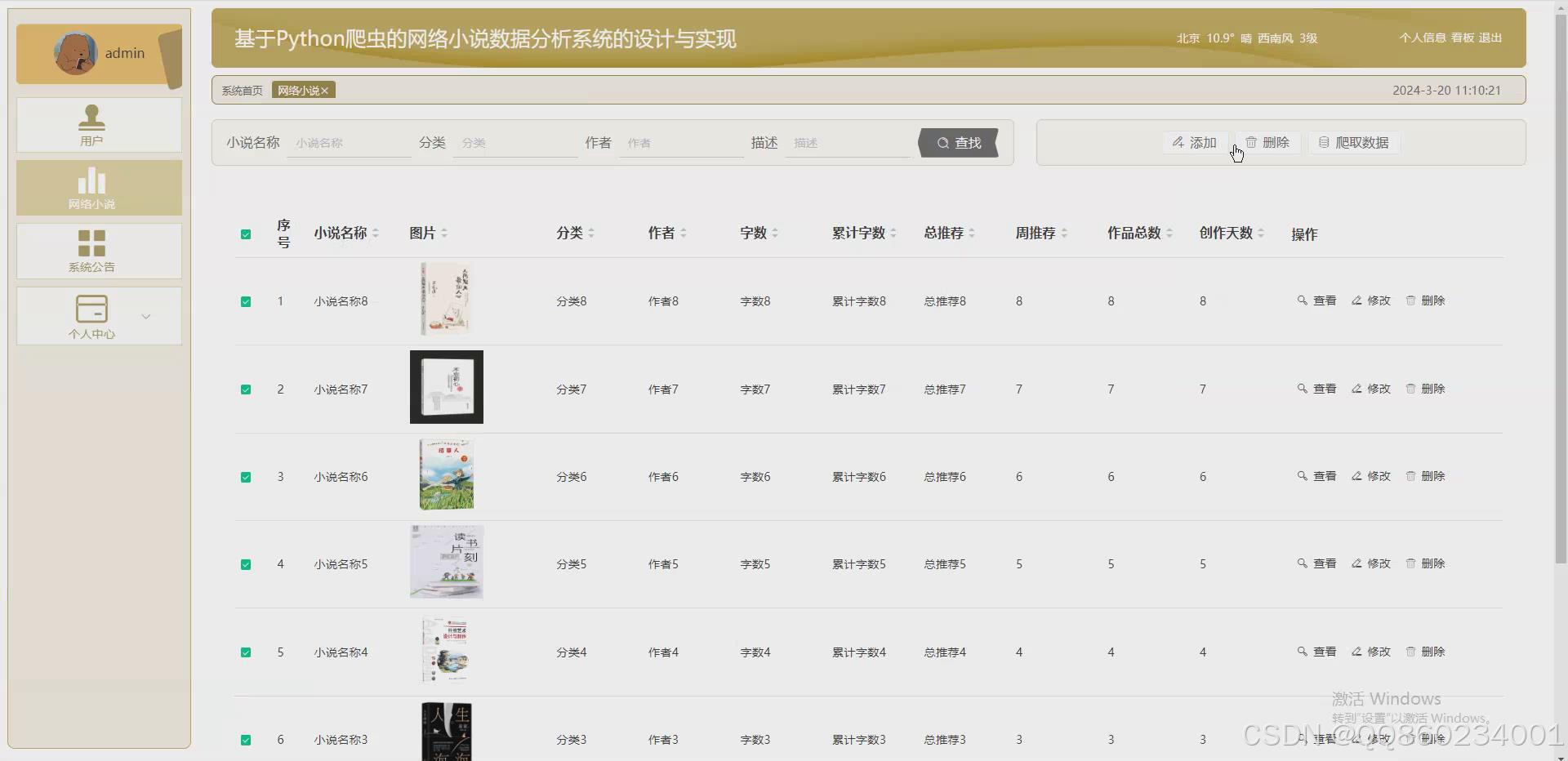Delete the 小说名称5 row
Screen dimensions: 1568x761
(1425, 563)
